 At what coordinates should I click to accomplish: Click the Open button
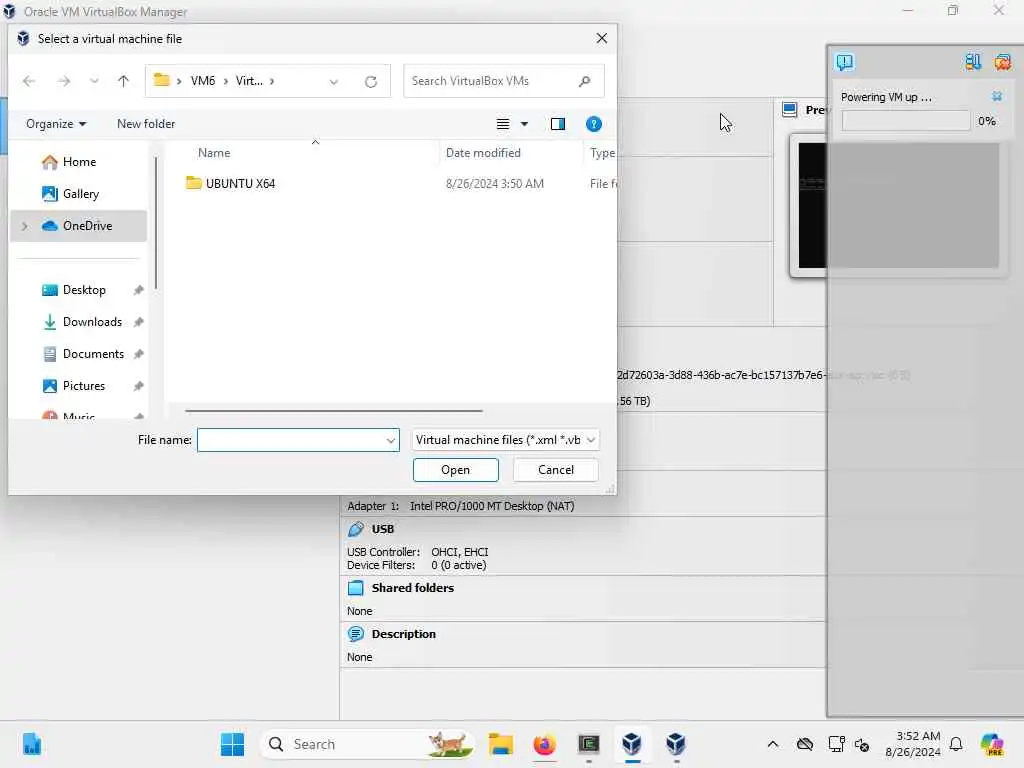point(455,470)
